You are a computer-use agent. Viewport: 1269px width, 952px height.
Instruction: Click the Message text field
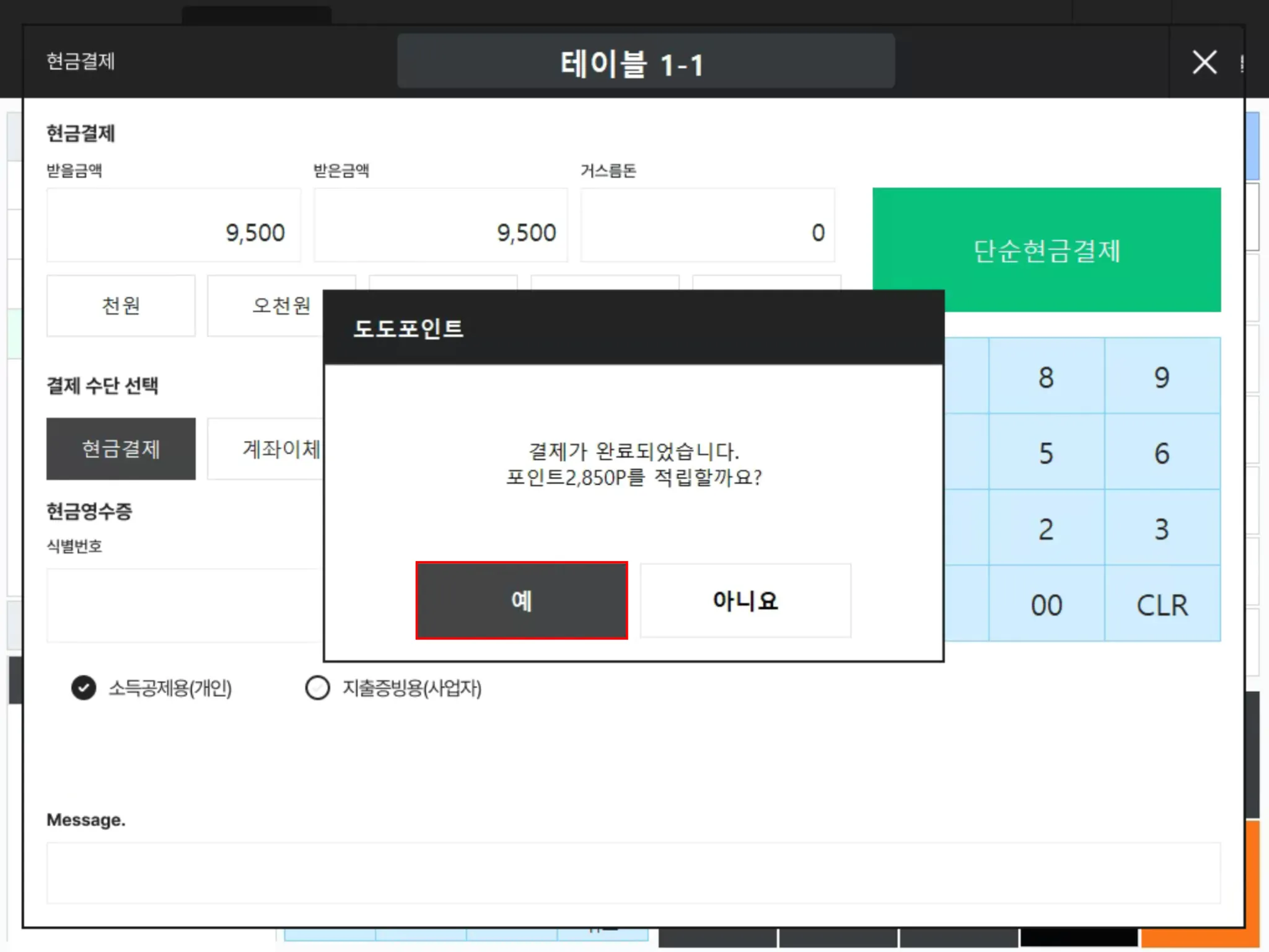pos(632,872)
